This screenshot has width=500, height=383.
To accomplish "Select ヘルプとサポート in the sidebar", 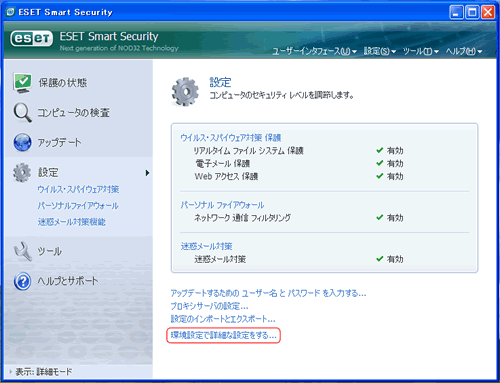I will click(x=68, y=281).
